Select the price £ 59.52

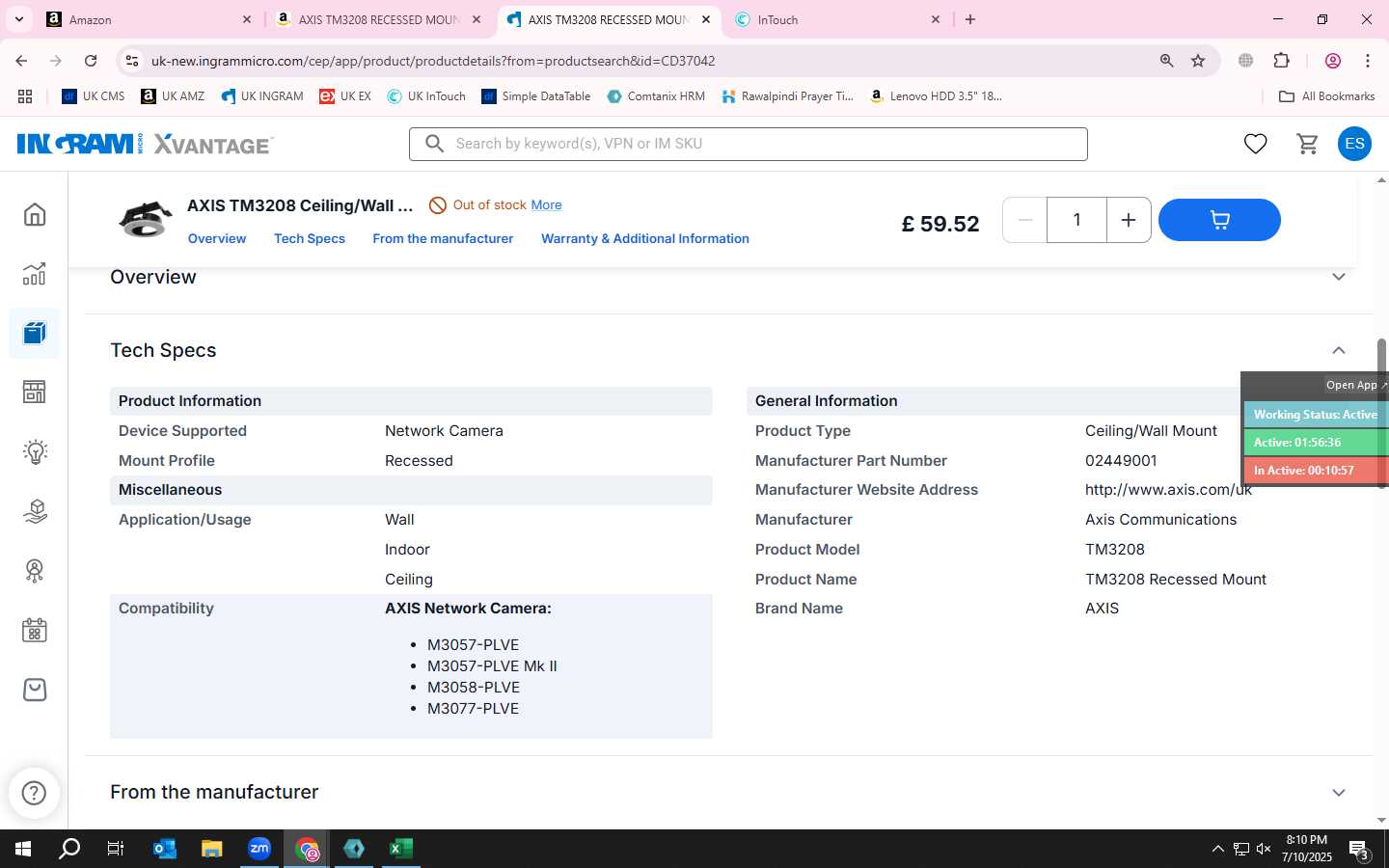tap(940, 224)
